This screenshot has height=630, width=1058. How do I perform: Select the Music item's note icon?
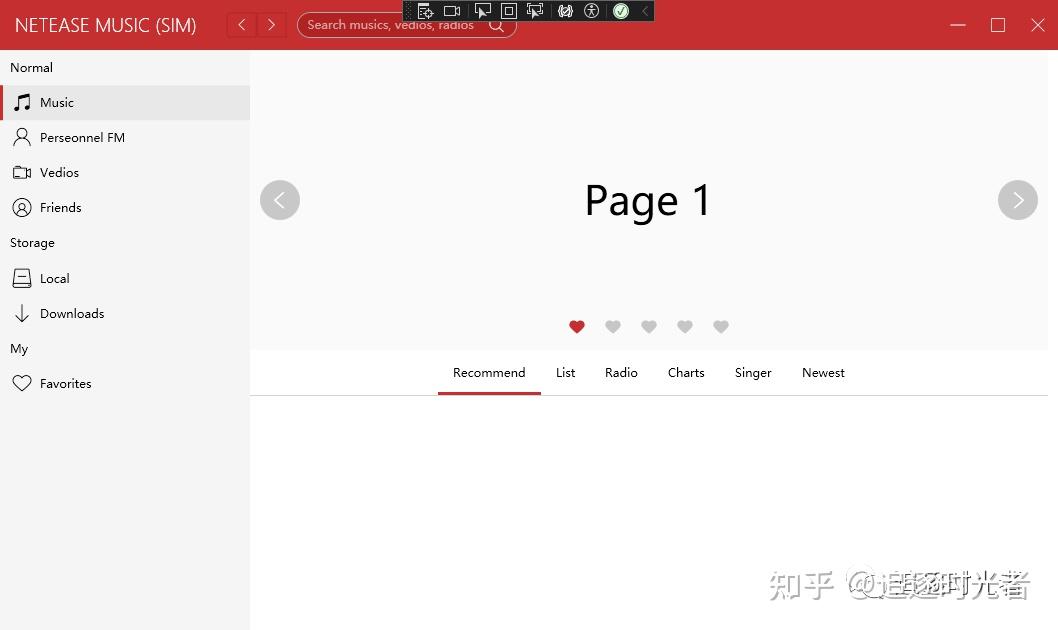[22, 102]
